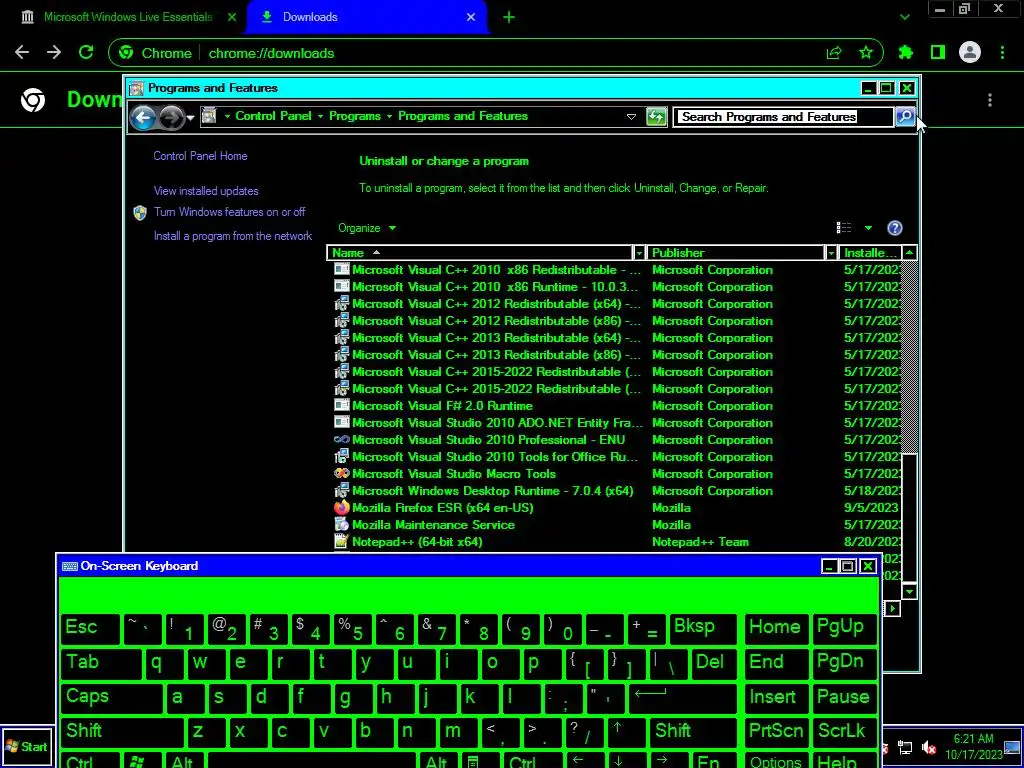Open Publisher column filter dropdown

(831, 253)
